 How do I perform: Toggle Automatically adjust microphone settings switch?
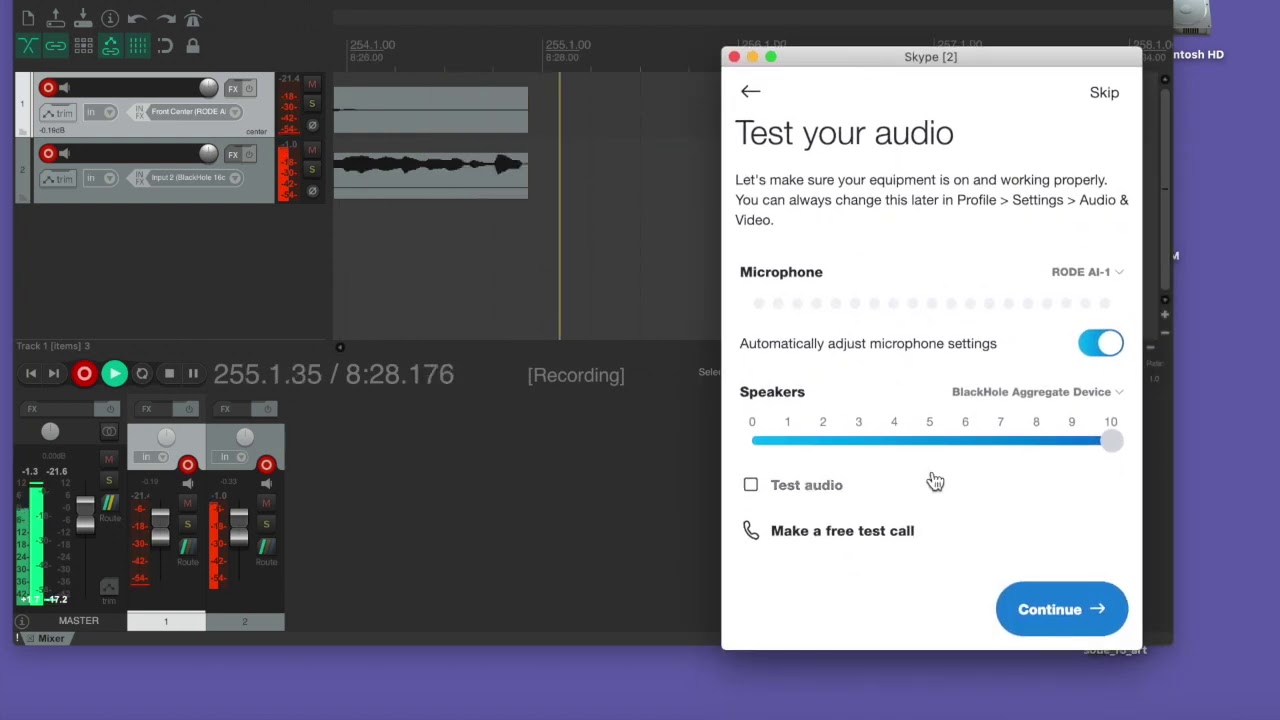pos(1101,343)
